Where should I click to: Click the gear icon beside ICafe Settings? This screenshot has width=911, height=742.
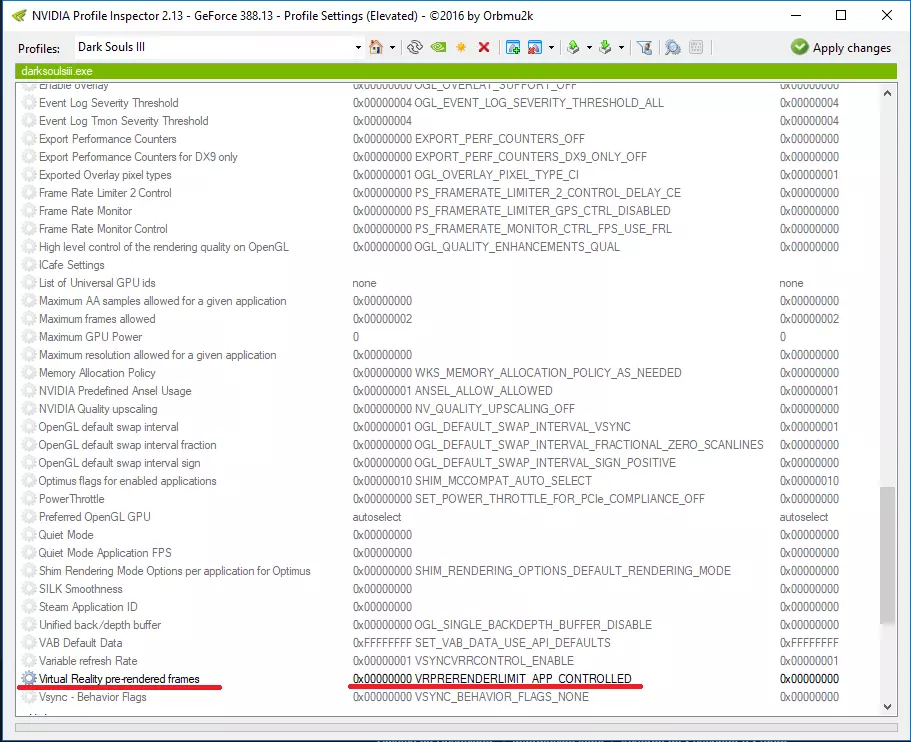point(28,264)
